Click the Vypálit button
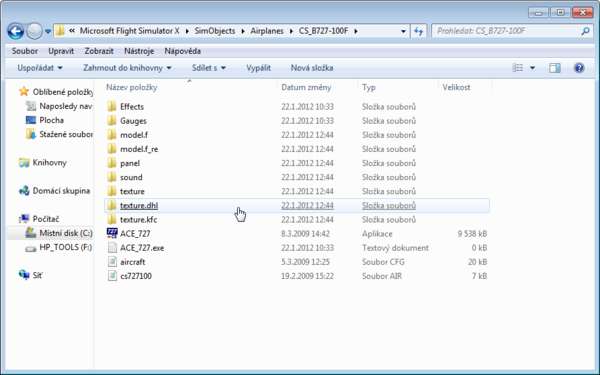Viewport: 600px width, 375px height. (x=258, y=68)
